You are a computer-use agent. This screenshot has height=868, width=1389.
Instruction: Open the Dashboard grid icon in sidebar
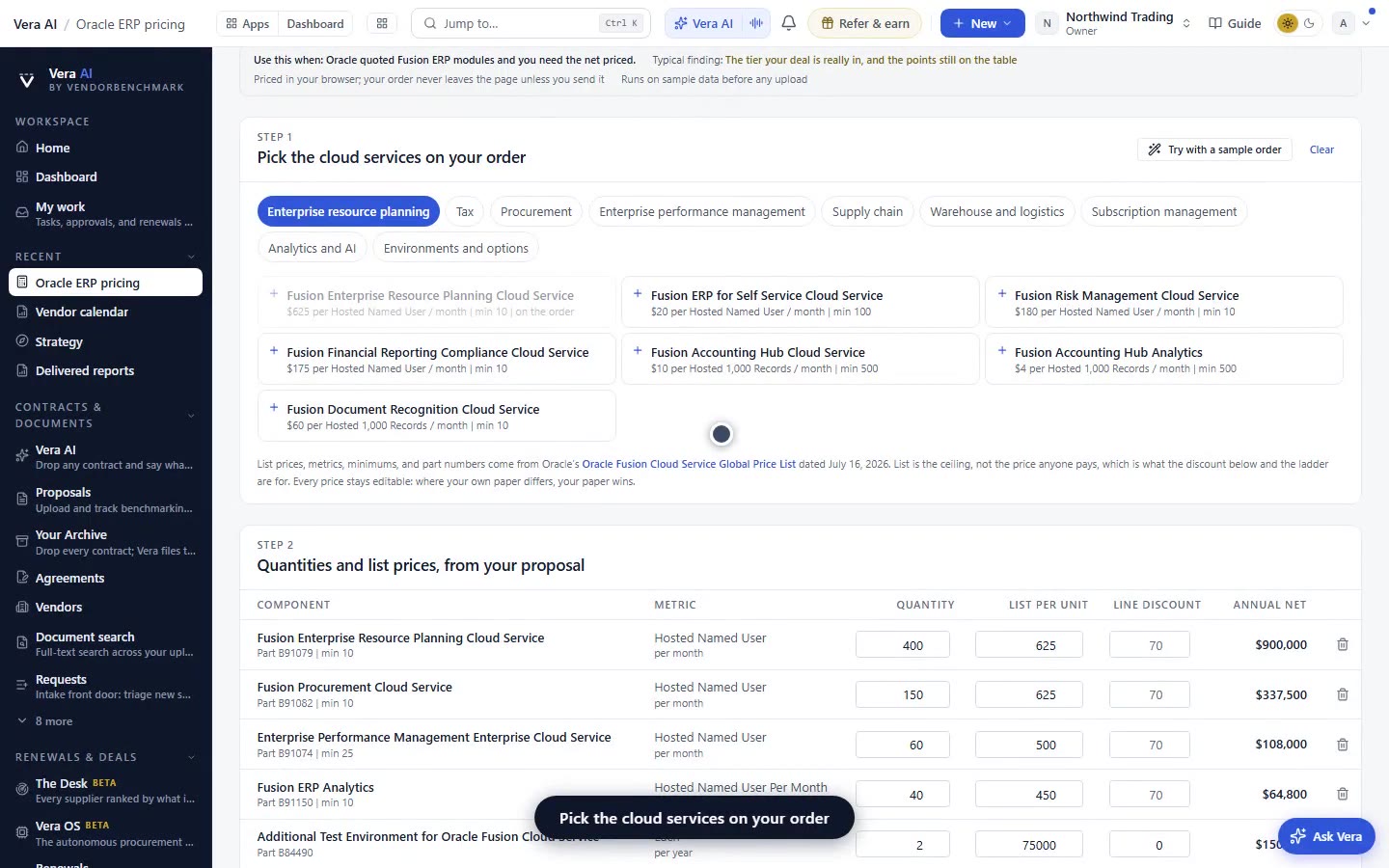(x=22, y=176)
